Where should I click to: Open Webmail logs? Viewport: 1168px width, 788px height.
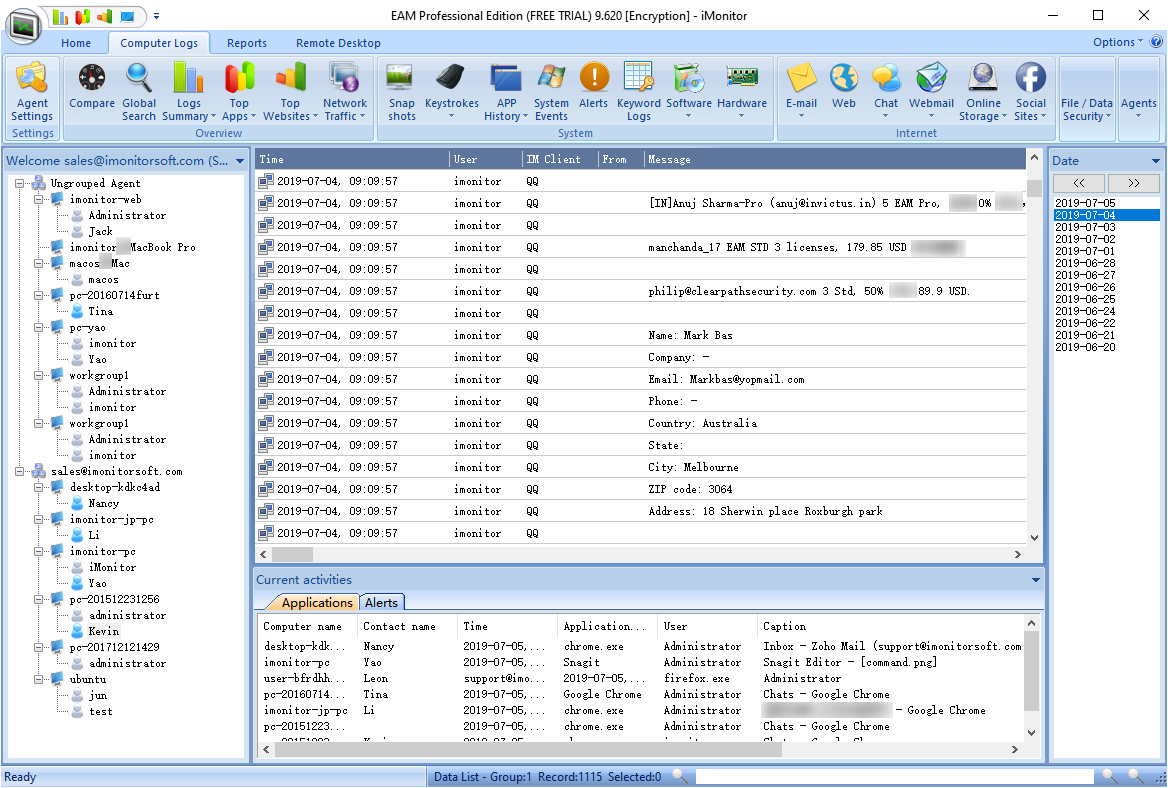click(x=931, y=92)
